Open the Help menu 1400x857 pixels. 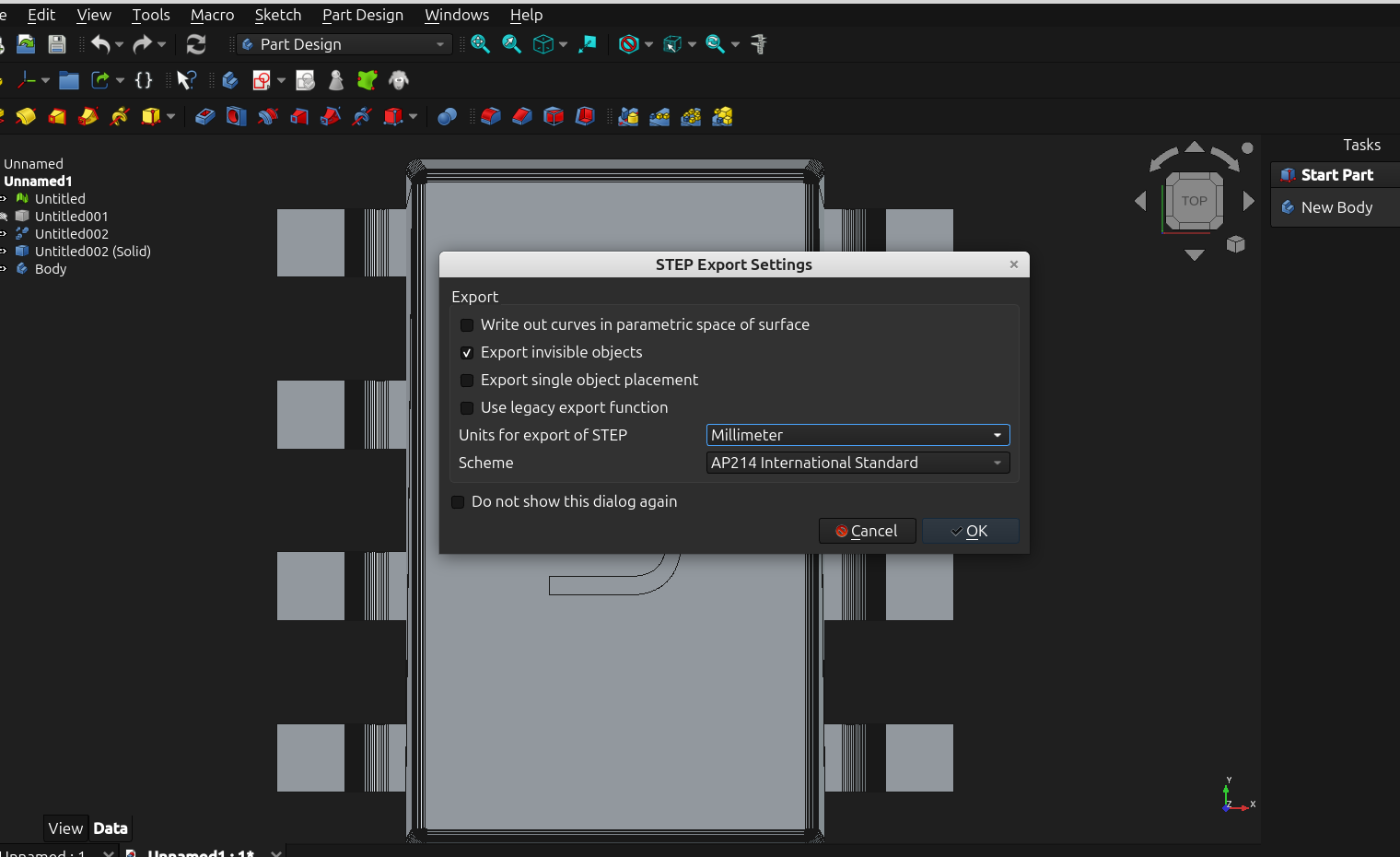click(x=526, y=15)
